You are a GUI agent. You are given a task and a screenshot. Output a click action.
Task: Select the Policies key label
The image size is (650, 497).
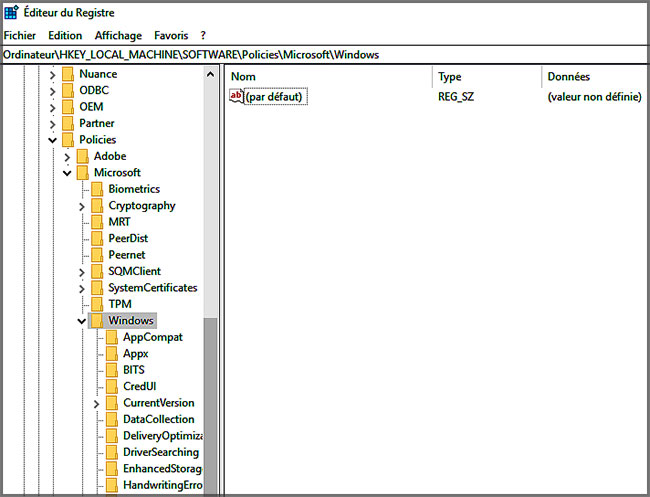98,140
